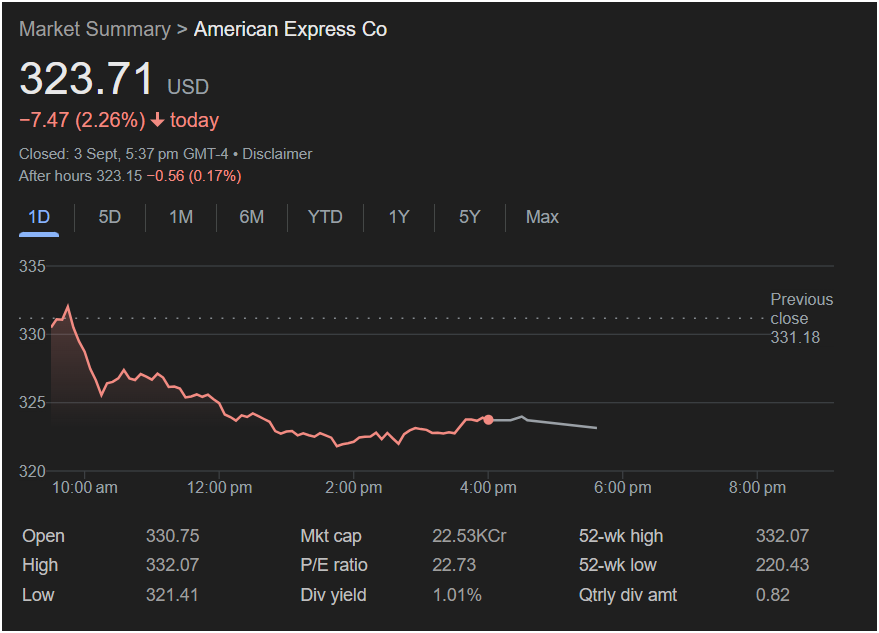Click the High value 332.07
This screenshot has width=879, height=633.
[x=173, y=565]
